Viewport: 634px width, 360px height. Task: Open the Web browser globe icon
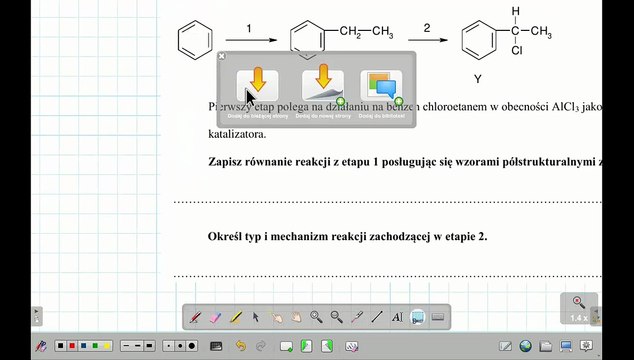tap(525, 346)
